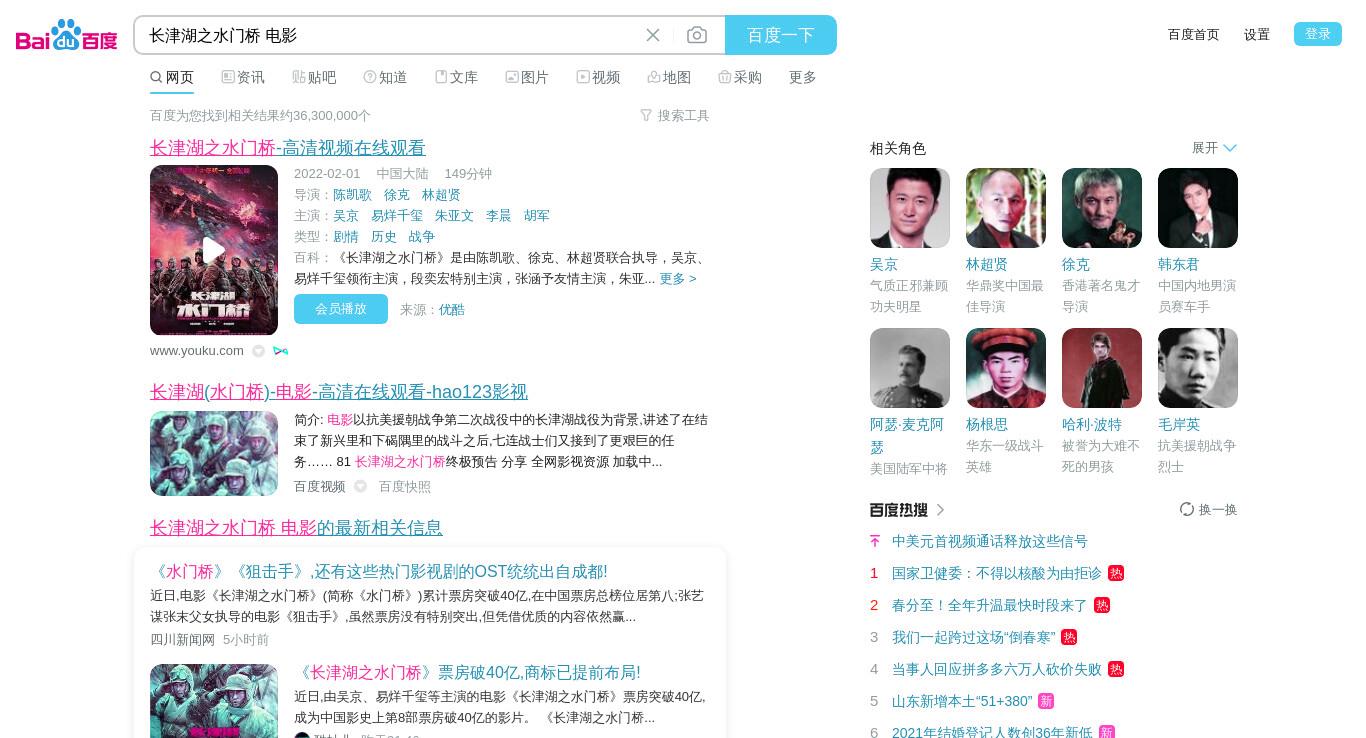Play the movie poster video thumbnail
This screenshot has height=738, width=1366.
[x=214, y=250]
